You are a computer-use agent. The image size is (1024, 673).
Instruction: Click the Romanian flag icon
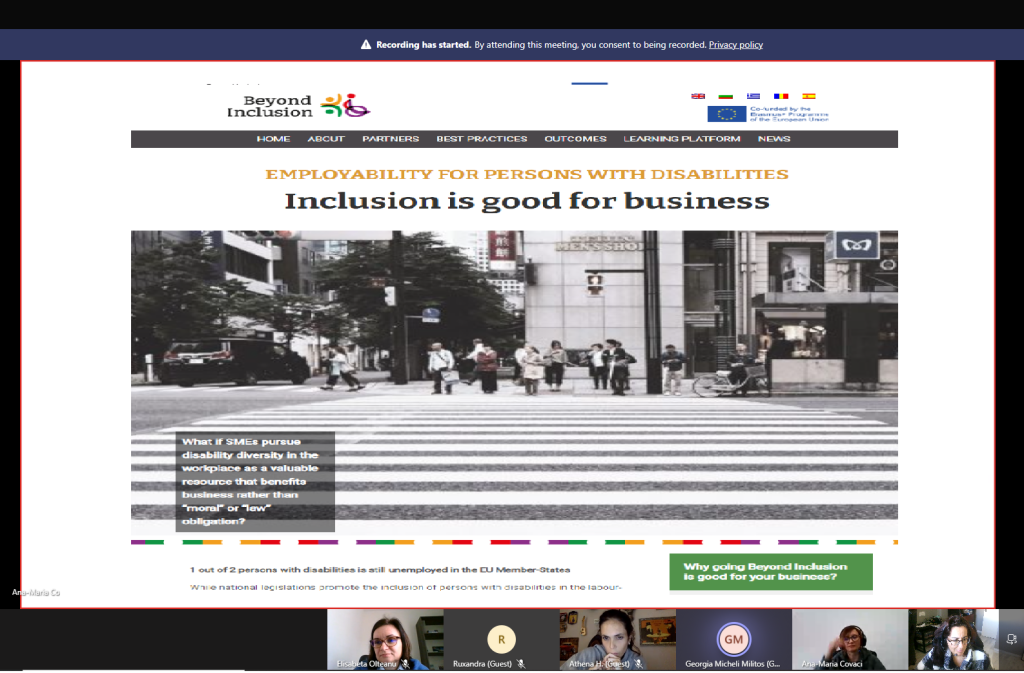tap(781, 96)
